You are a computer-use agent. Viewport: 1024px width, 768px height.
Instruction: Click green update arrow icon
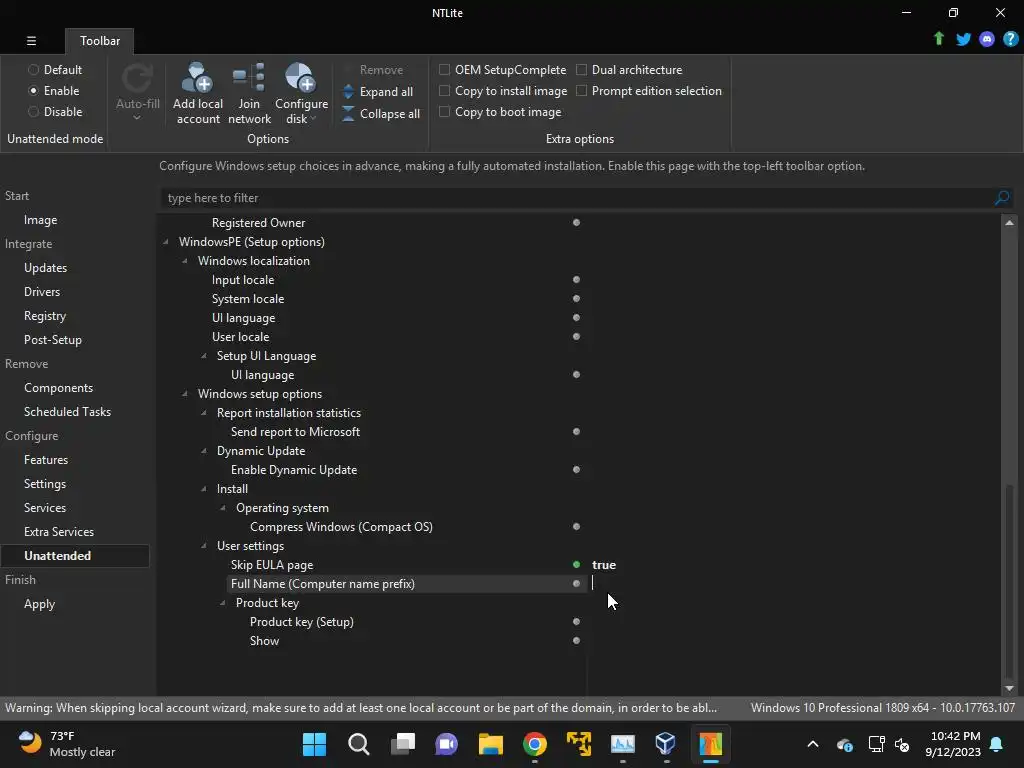[x=938, y=39]
